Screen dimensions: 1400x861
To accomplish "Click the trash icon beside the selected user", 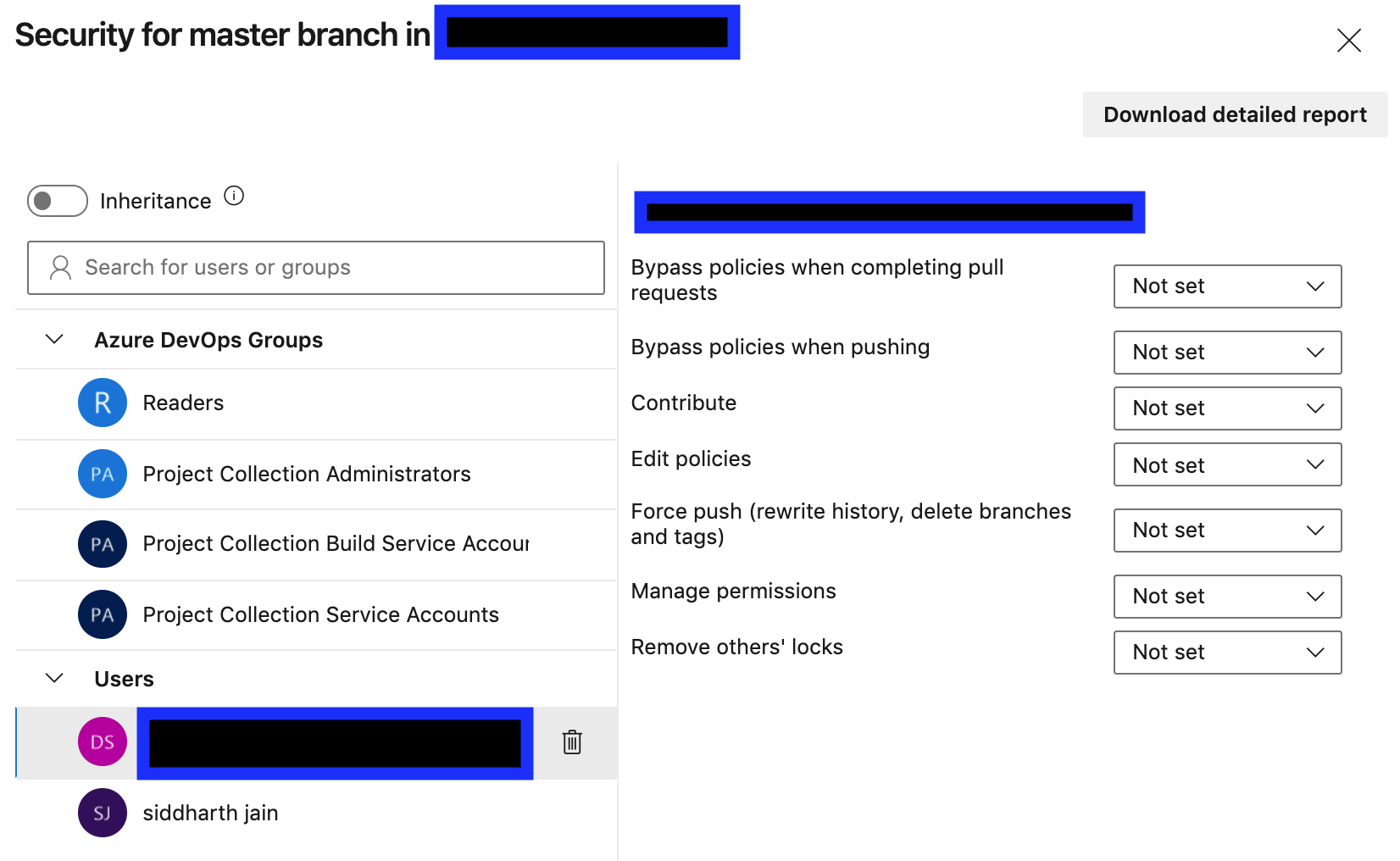I will point(572,742).
